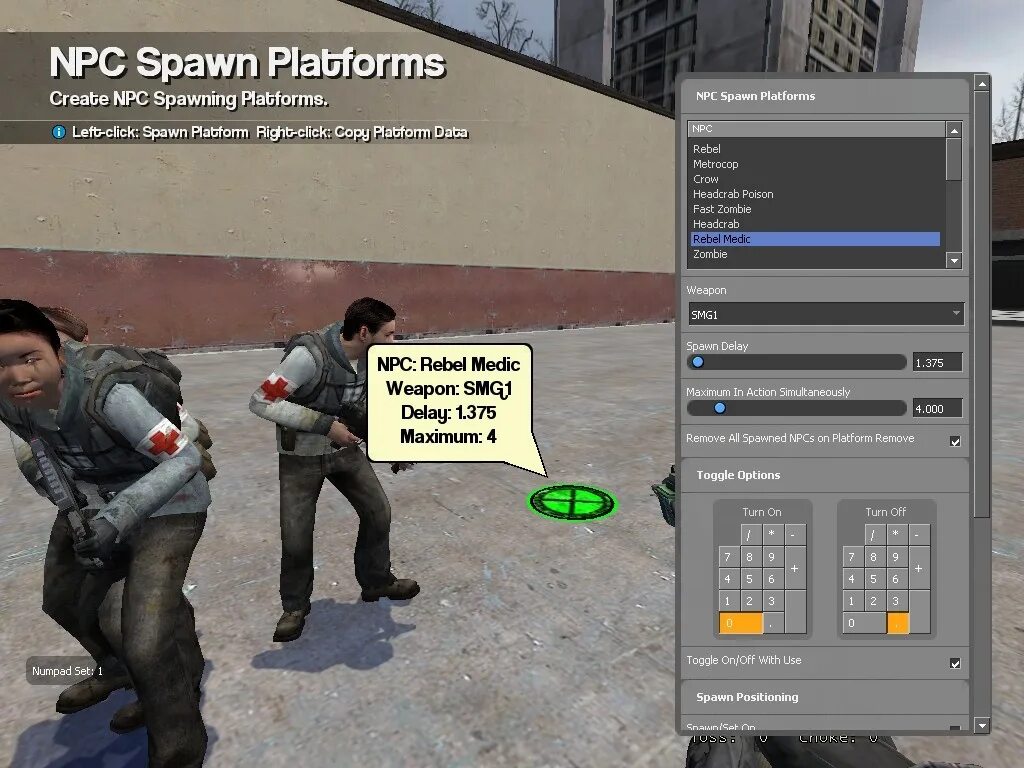1024x768 pixels.
Task: Click the period key on Turn On numpad
Action: pyautogui.click(x=773, y=623)
